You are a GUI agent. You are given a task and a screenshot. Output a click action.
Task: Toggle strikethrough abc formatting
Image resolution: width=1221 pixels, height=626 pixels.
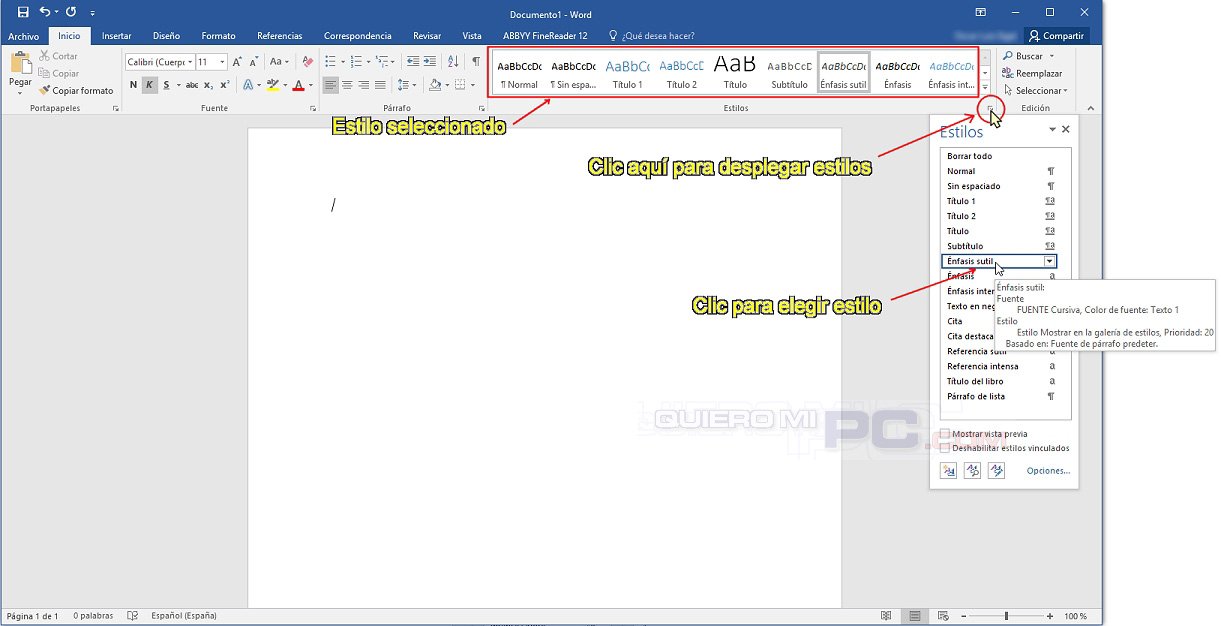coord(192,85)
